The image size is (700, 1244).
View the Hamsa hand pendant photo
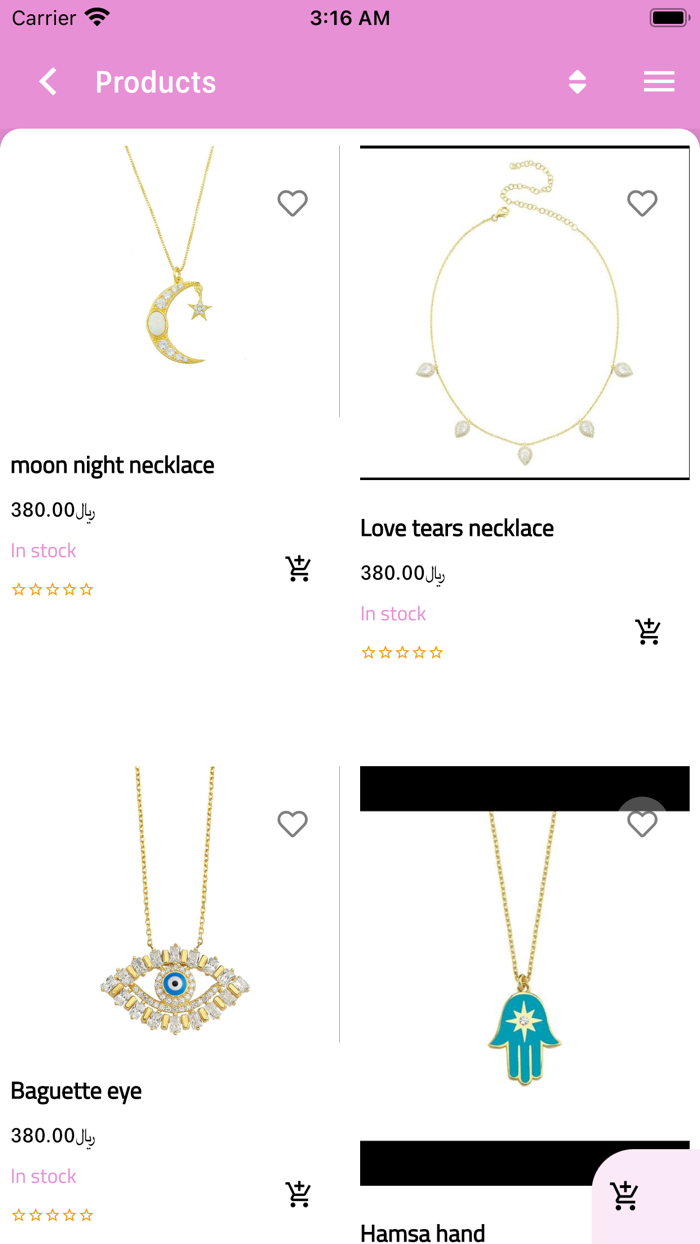click(x=525, y=976)
